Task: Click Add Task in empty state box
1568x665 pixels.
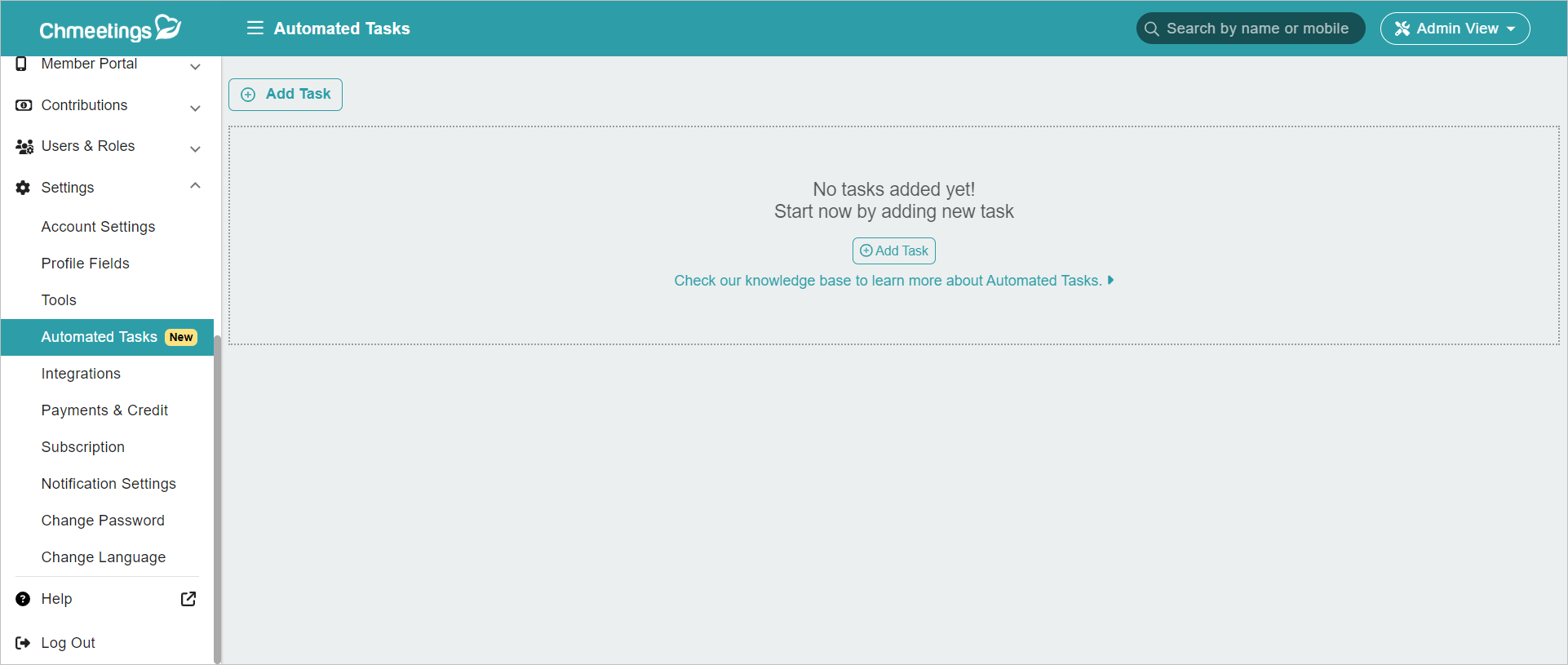Action: [894, 250]
